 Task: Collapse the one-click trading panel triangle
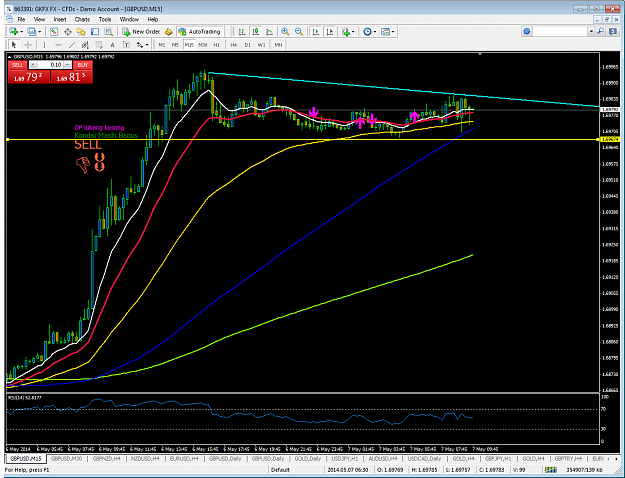10,57
